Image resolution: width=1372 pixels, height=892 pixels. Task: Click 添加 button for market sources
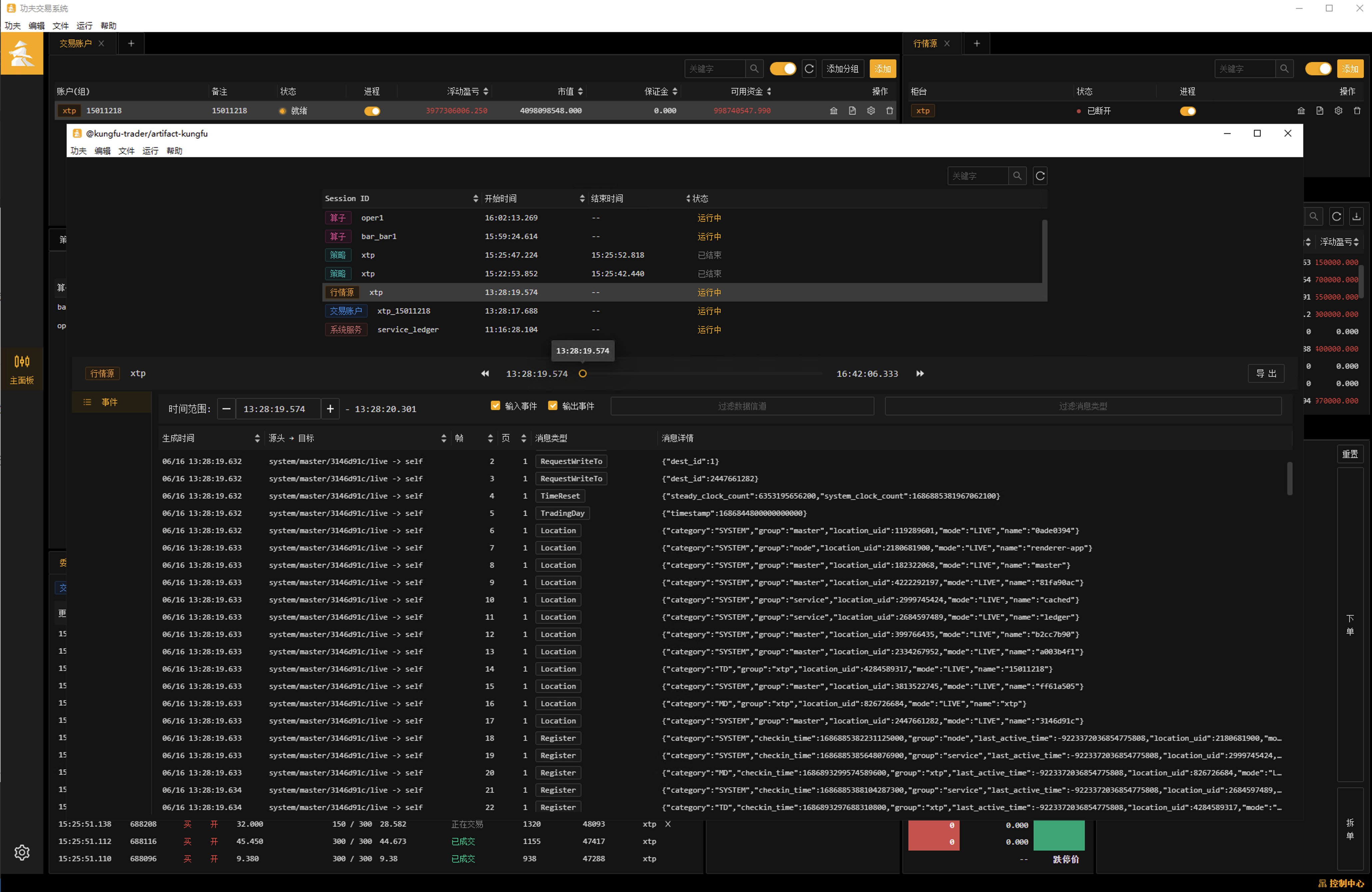(x=1350, y=69)
